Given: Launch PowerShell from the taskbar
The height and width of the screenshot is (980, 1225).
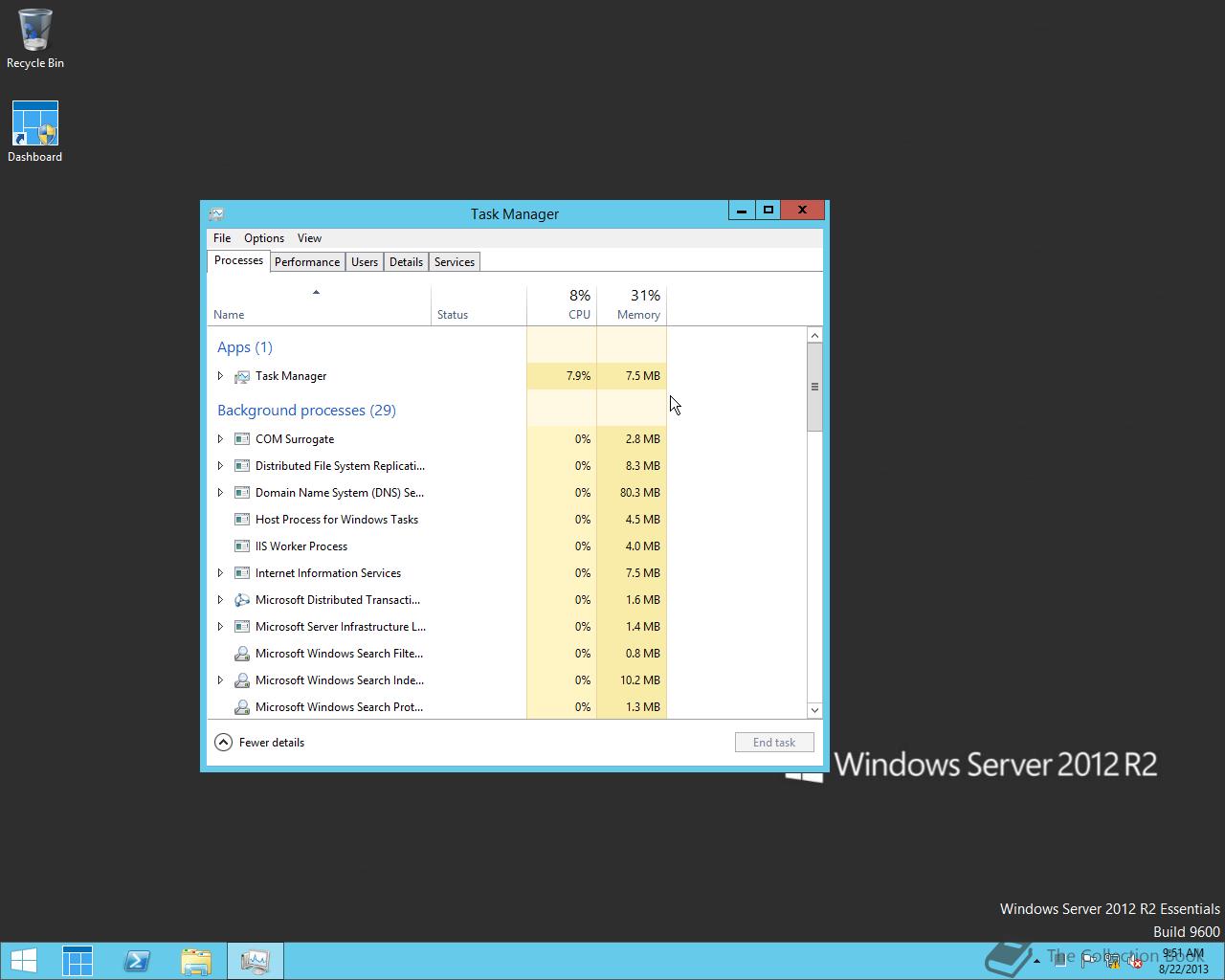Looking at the screenshot, I should point(137,961).
